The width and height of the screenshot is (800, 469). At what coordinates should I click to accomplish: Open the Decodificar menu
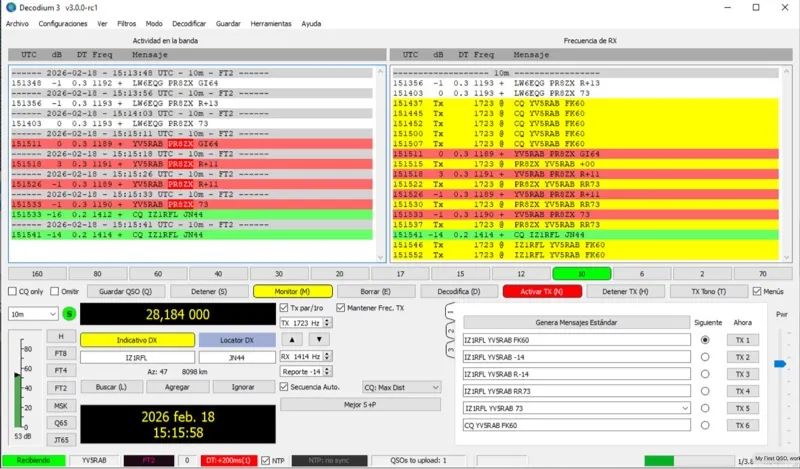pyautogui.click(x=190, y=22)
